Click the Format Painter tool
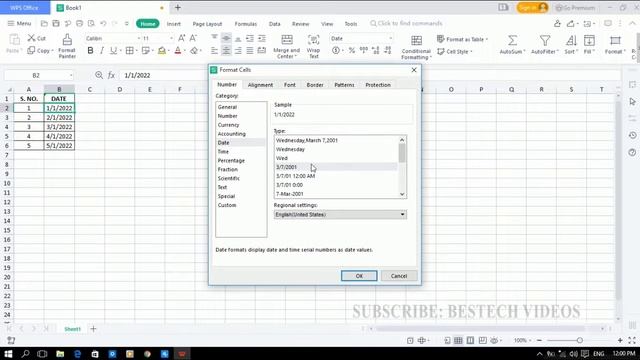Screen dimensions: 640x360 click(x=67, y=46)
